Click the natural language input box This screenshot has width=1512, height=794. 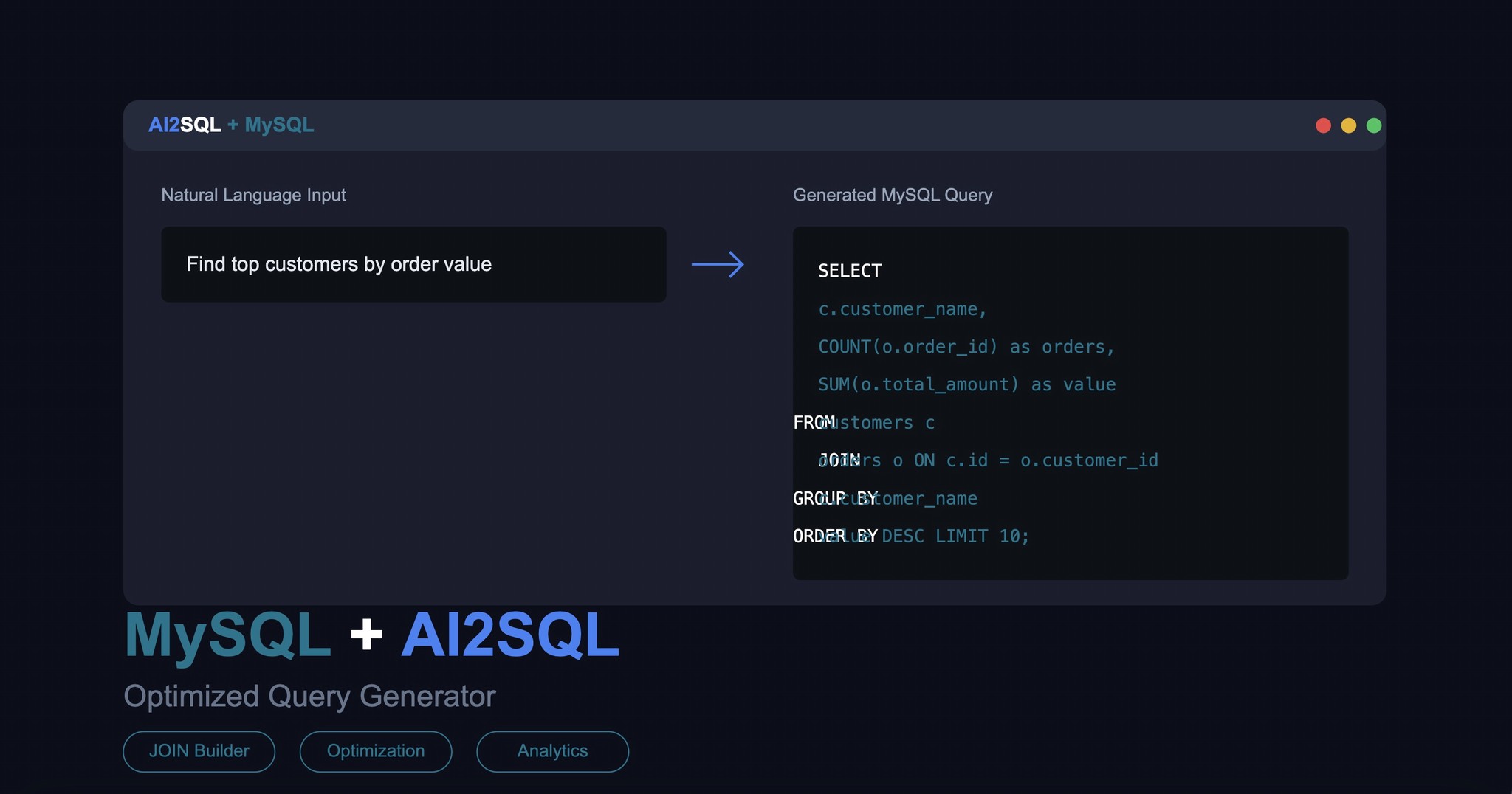[413, 264]
